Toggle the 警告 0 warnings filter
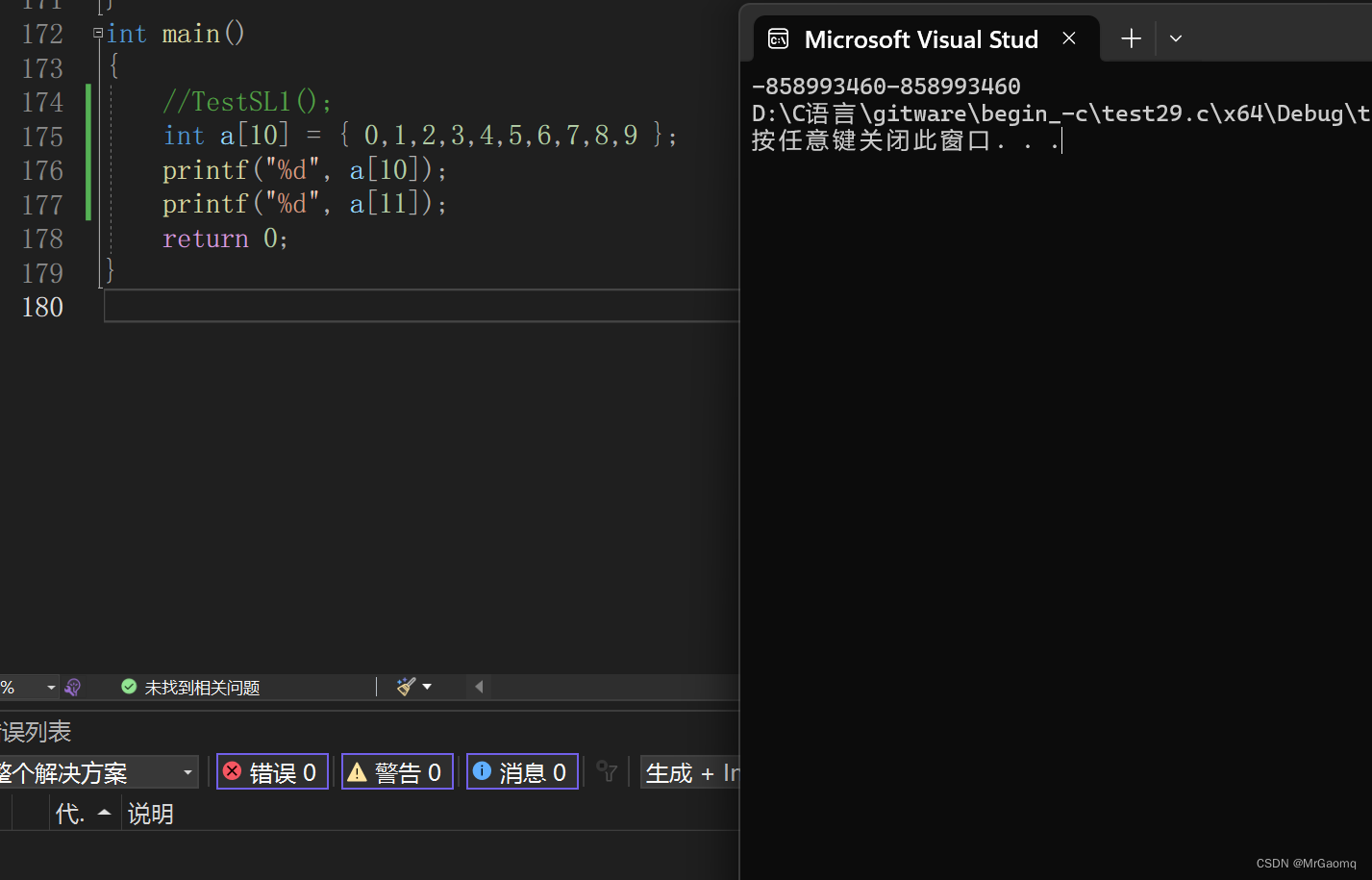 (x=397, y=771)
